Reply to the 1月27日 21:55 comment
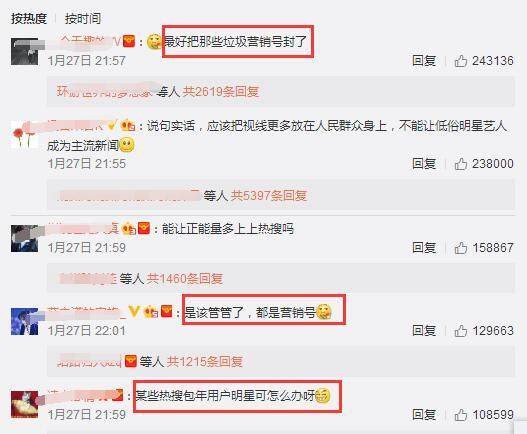527x434 pixels. pyautogui.click(x=424, y=164)
